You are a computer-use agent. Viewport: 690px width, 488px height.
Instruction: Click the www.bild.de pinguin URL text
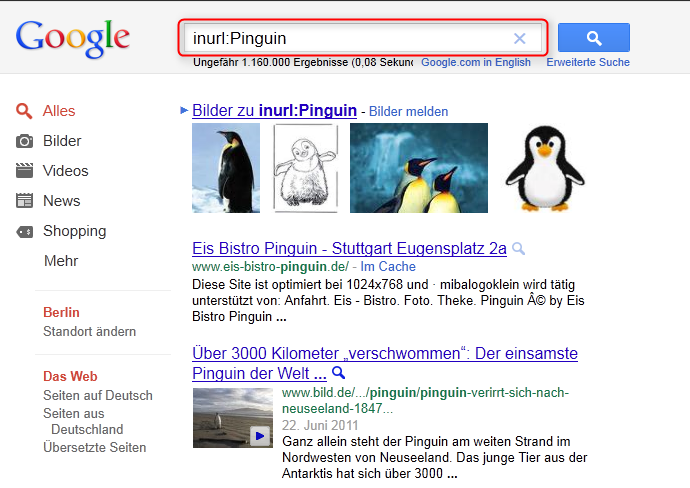426,400
